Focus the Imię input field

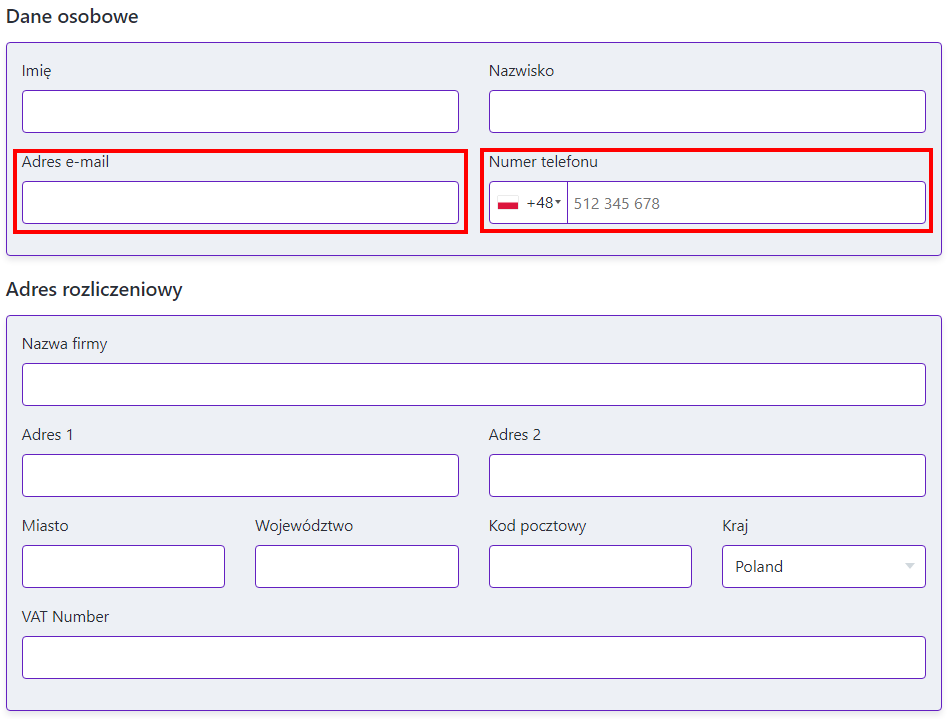[x=240, y=111]
